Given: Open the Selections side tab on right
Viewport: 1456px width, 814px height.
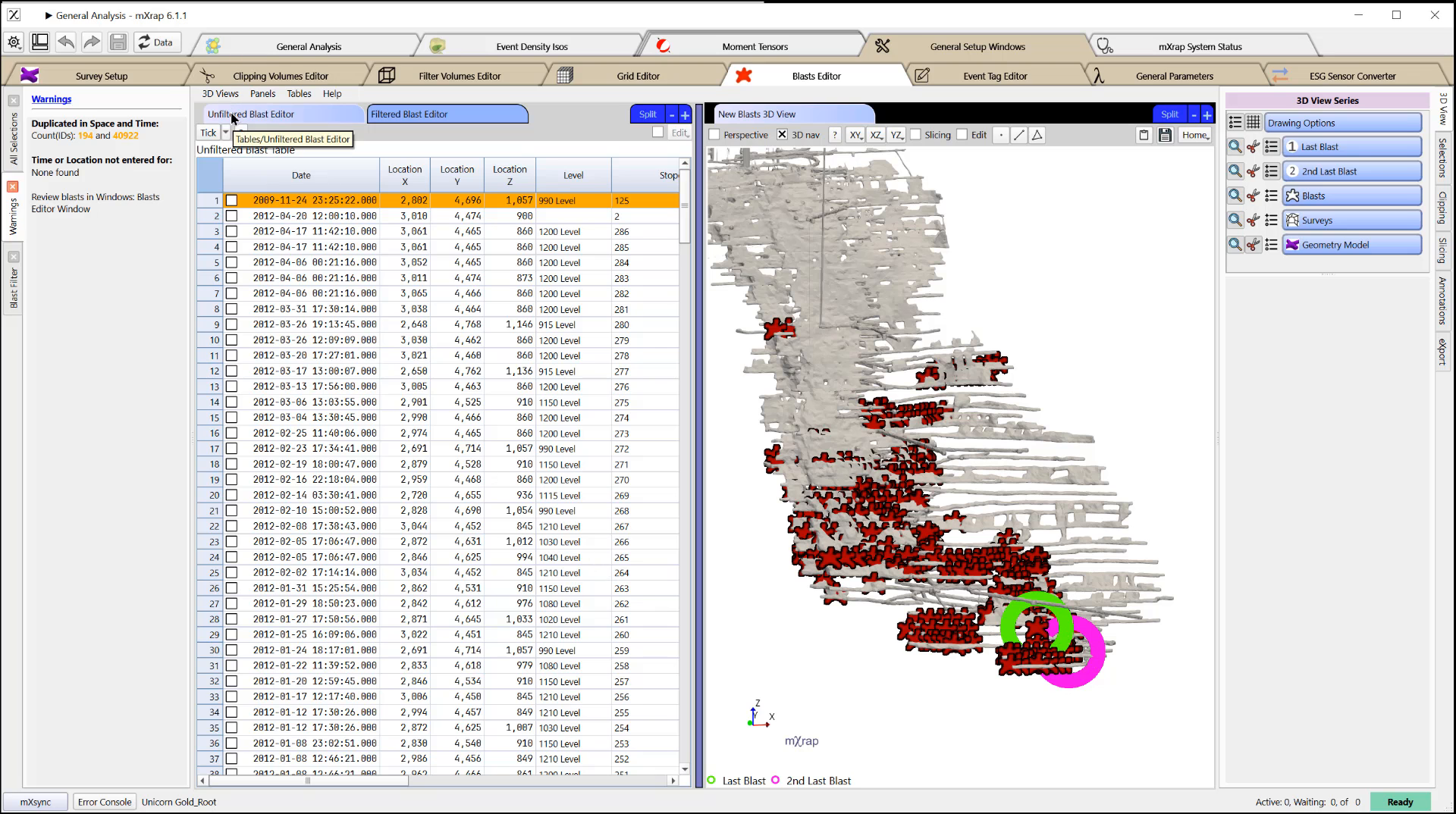Looking at the screenshot, I should (1442, 158).
